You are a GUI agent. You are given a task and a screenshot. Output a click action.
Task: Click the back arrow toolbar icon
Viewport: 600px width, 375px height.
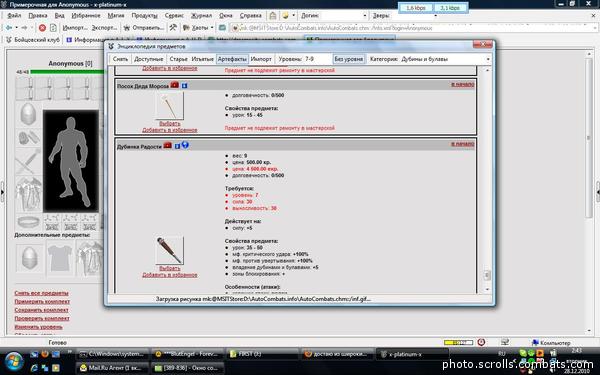[9, 28]
